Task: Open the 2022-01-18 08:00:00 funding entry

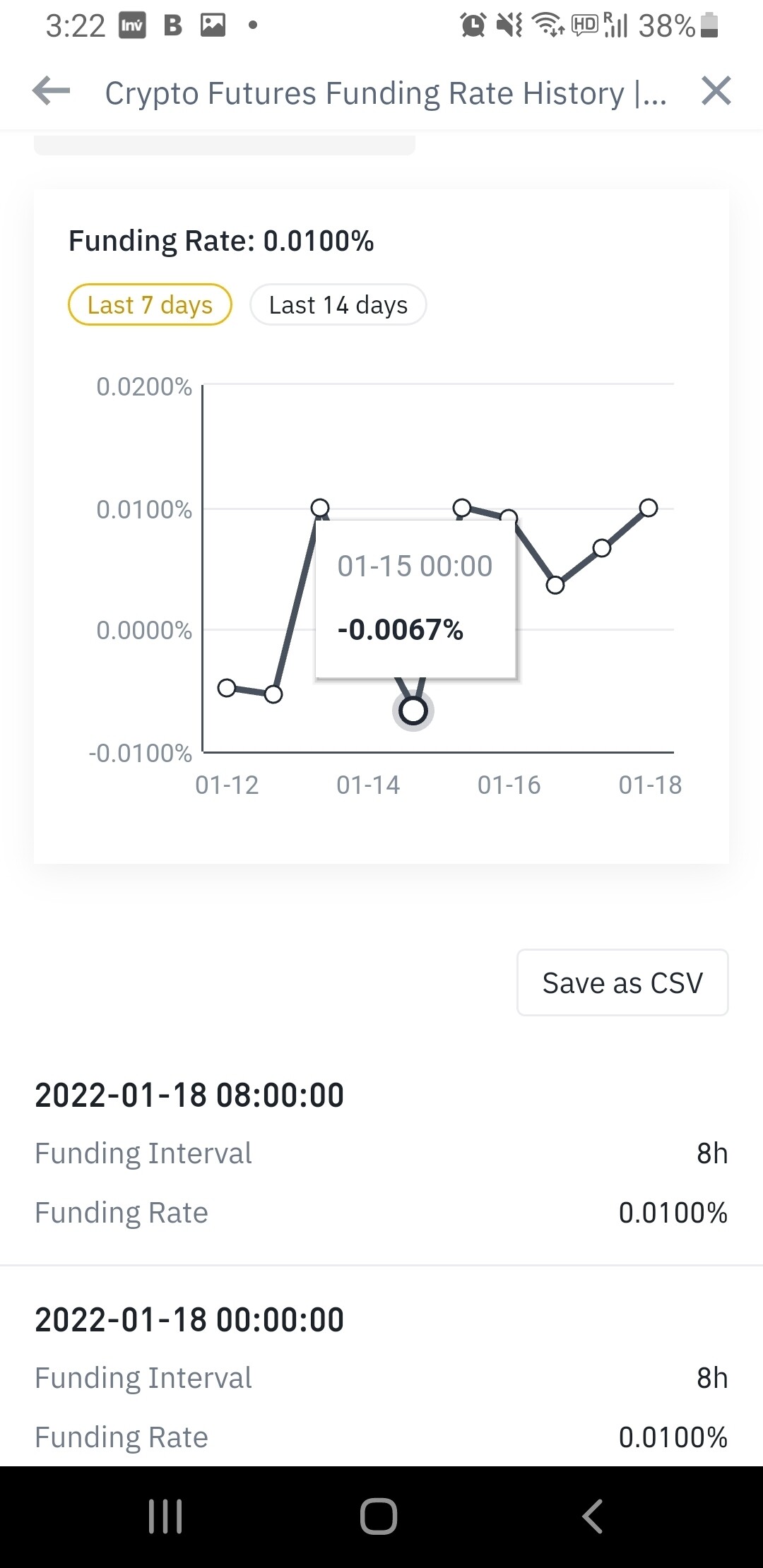Action: pos(189,1095)
